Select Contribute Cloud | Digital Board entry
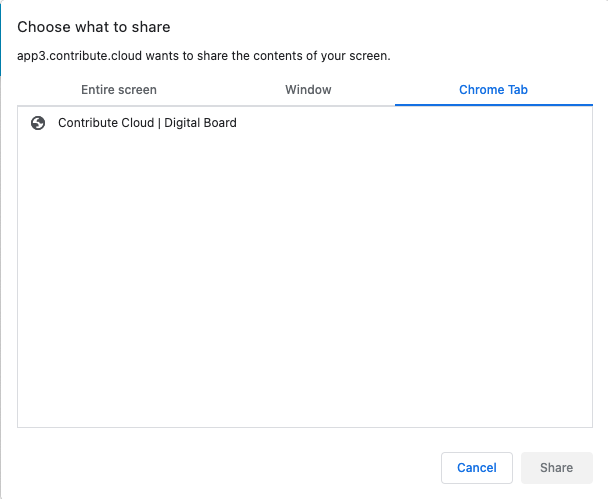The height and width of the screenshot is (499, 608). pos(305,123)
